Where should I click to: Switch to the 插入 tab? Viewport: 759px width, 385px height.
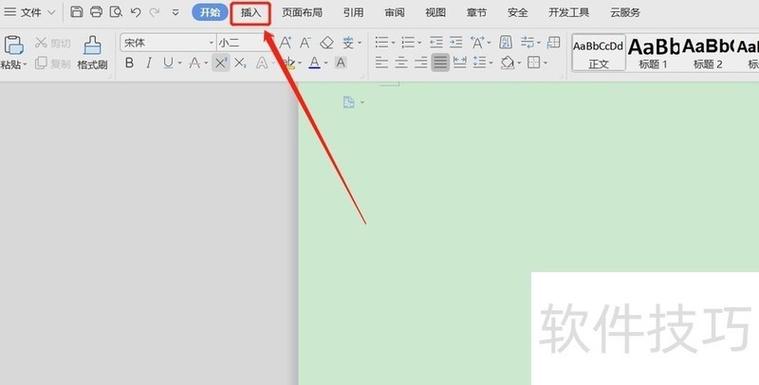coord(251,13)
